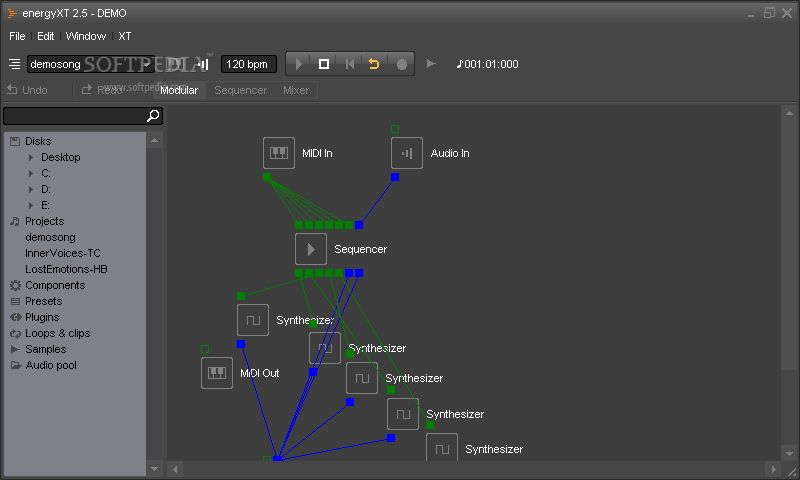Open the Edit menu
Screen dimensions: 800x480
coord(45,36)
